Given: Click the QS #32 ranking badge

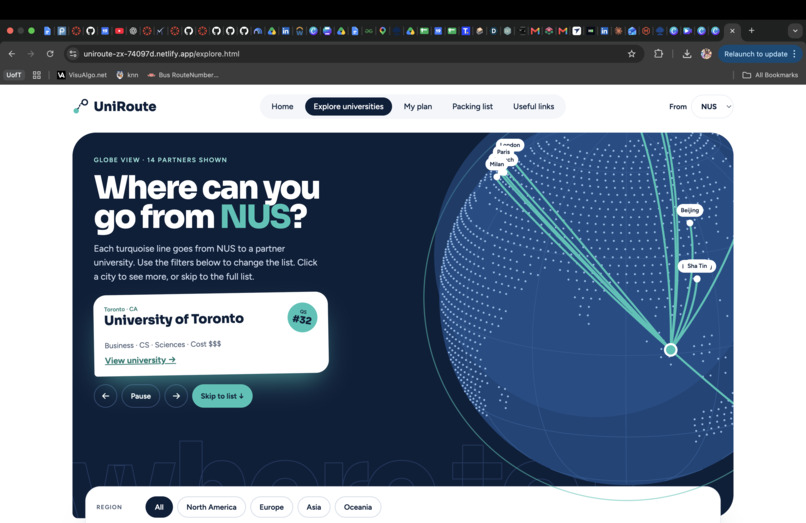Looking at the screenshot, I should 302,317.
